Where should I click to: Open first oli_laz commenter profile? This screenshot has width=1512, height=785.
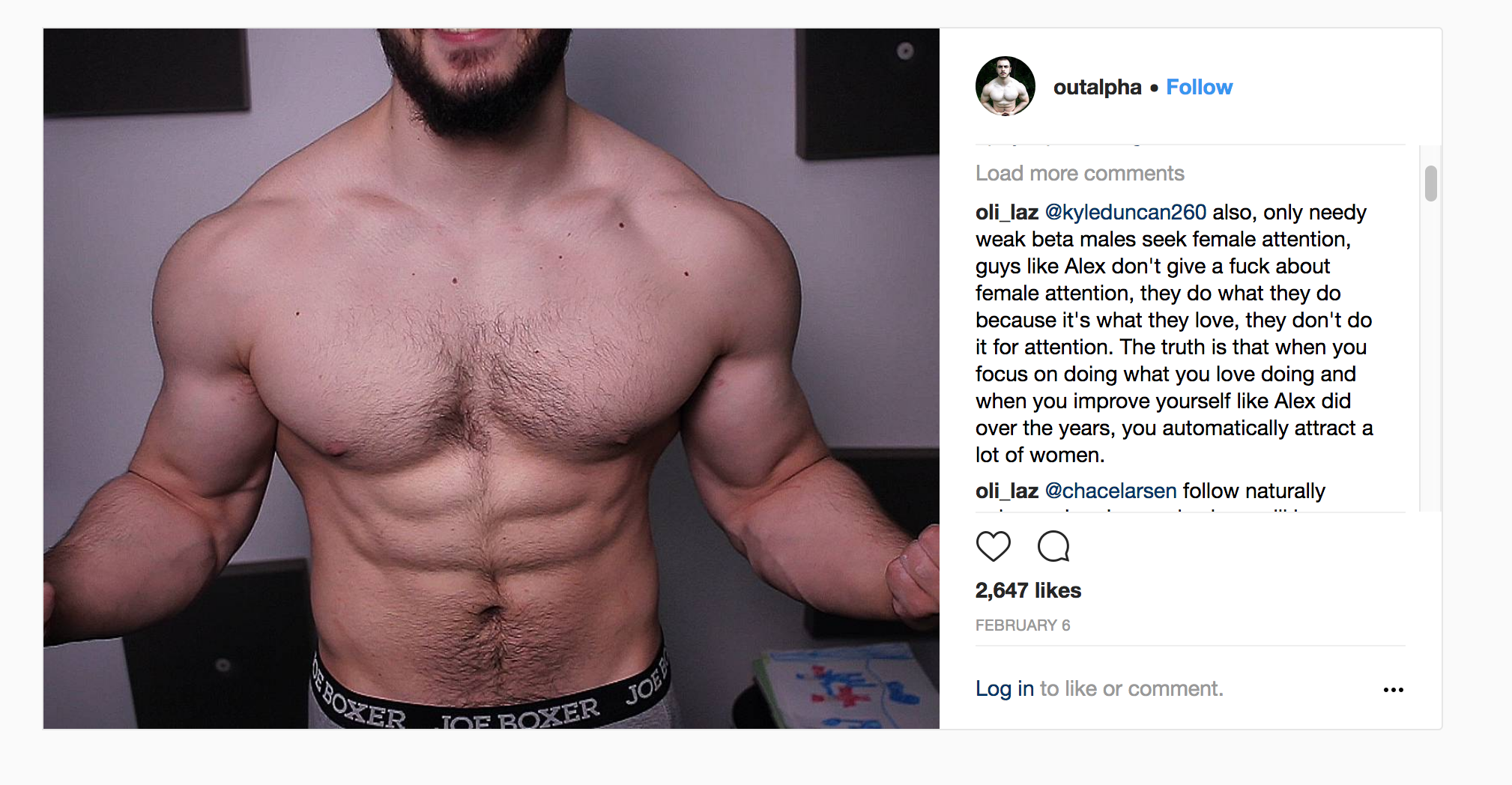1006,212
